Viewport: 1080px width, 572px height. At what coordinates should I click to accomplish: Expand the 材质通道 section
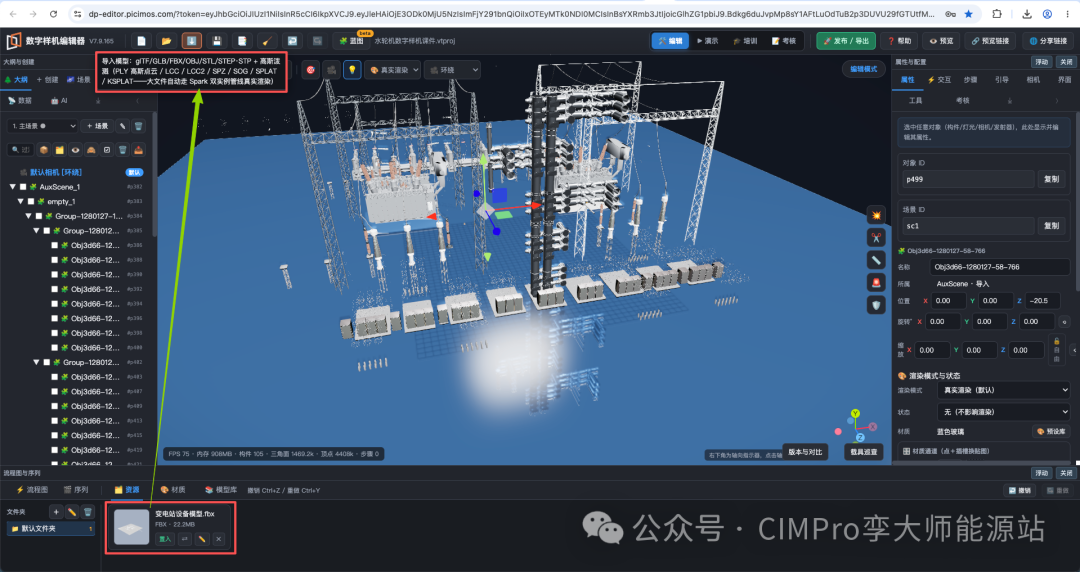(x=985, y=451)
